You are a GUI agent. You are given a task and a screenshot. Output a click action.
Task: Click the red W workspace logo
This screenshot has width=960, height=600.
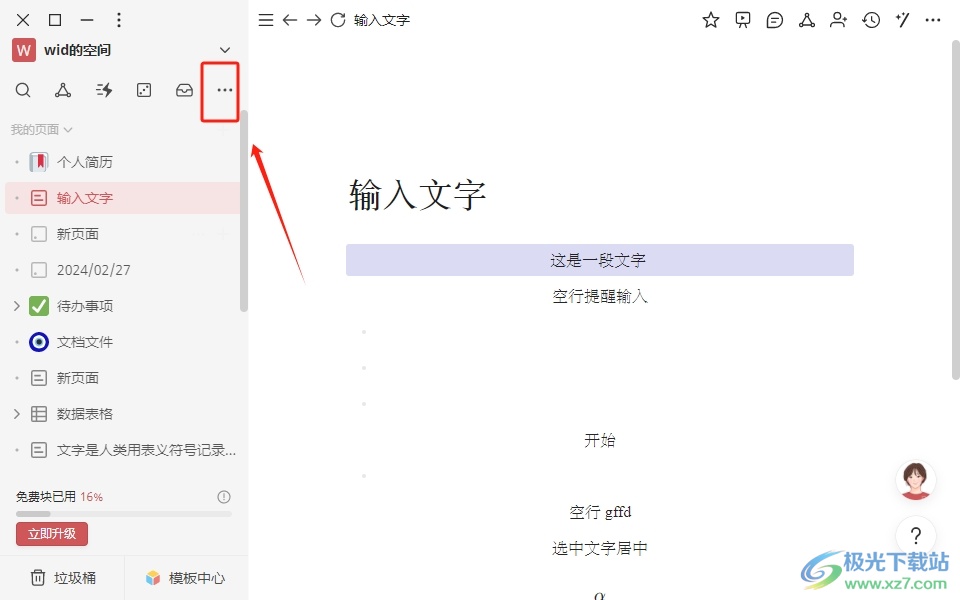pyautogui.click(x=23, y=50)
